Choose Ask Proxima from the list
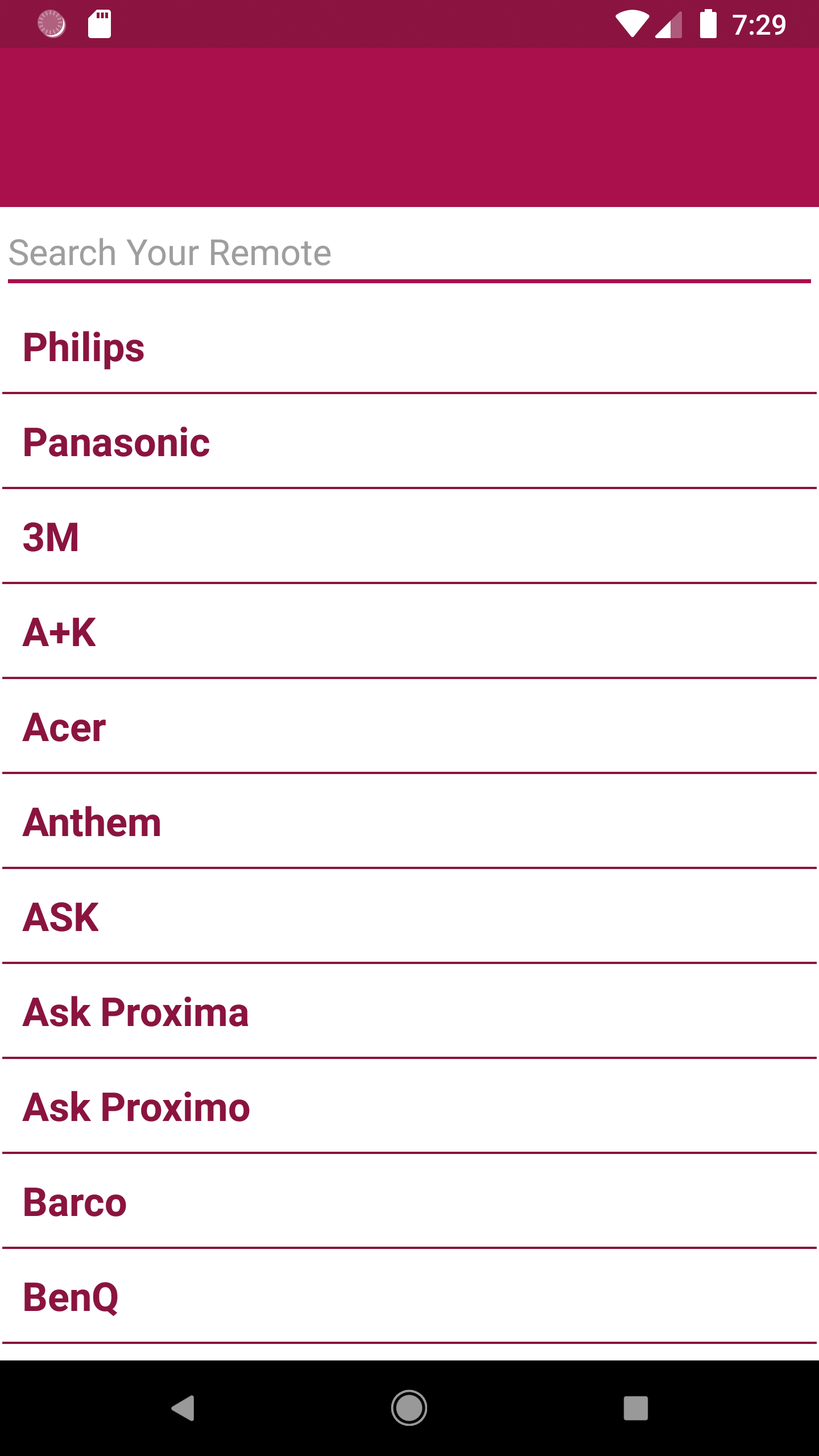819x1456 pixels. [x=409, y=1012]
